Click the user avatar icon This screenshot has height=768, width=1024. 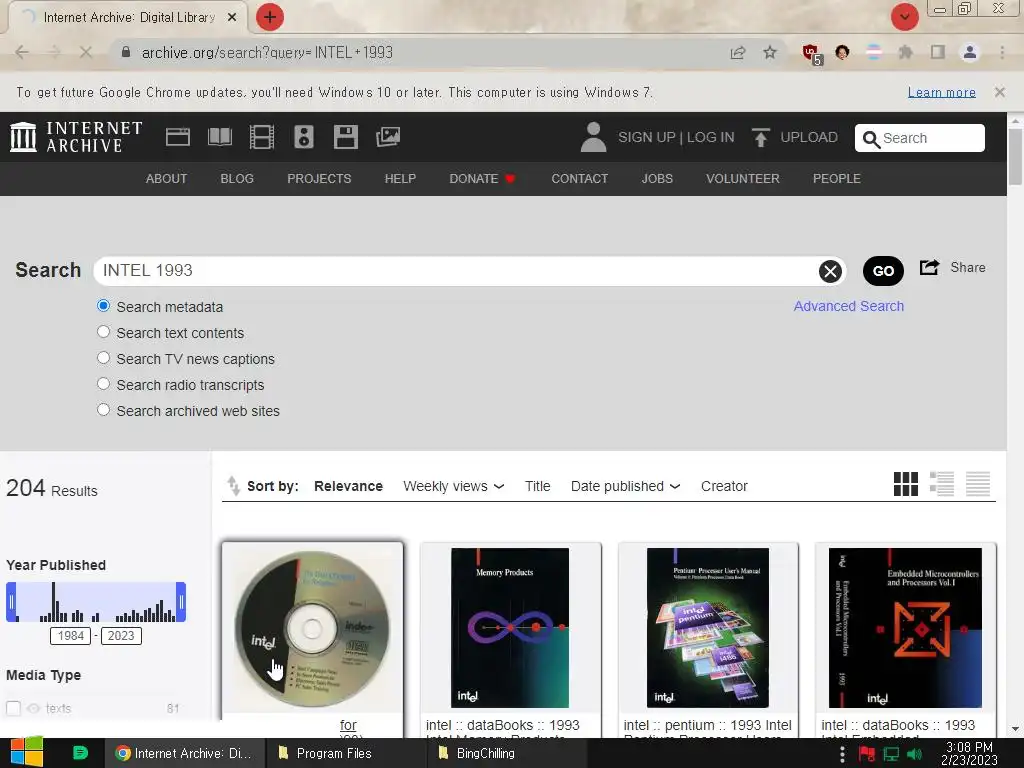[x=593, y=137]
